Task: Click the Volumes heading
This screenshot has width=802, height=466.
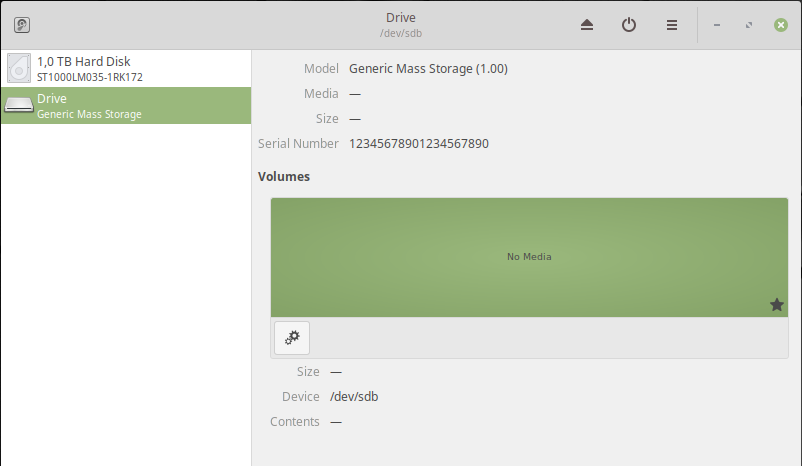Action: (x=284, y=176)
